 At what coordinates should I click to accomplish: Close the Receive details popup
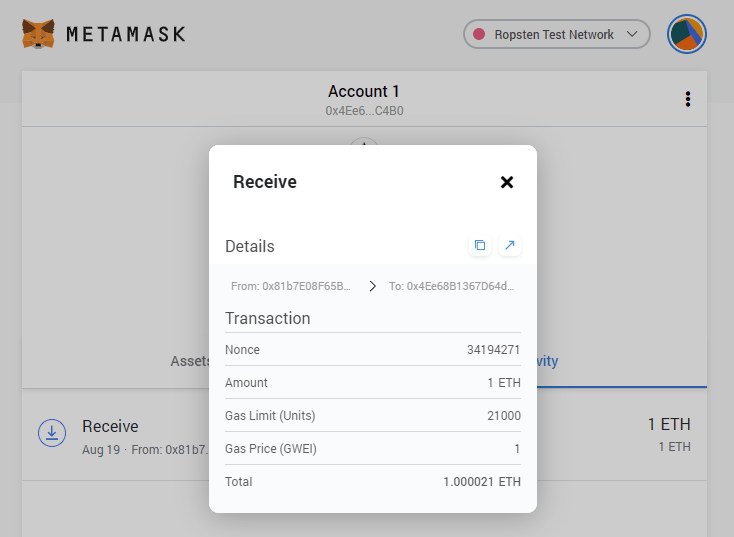pyautogui.click(x=507, y=182)
